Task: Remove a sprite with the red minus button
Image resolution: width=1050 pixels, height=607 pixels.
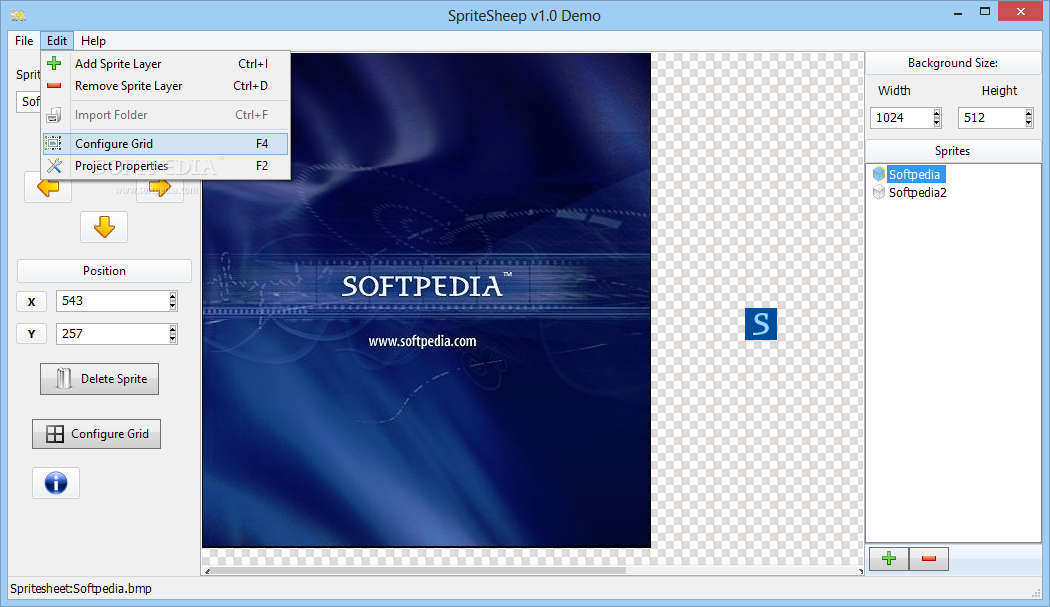Action: click(x=929, y=559)
